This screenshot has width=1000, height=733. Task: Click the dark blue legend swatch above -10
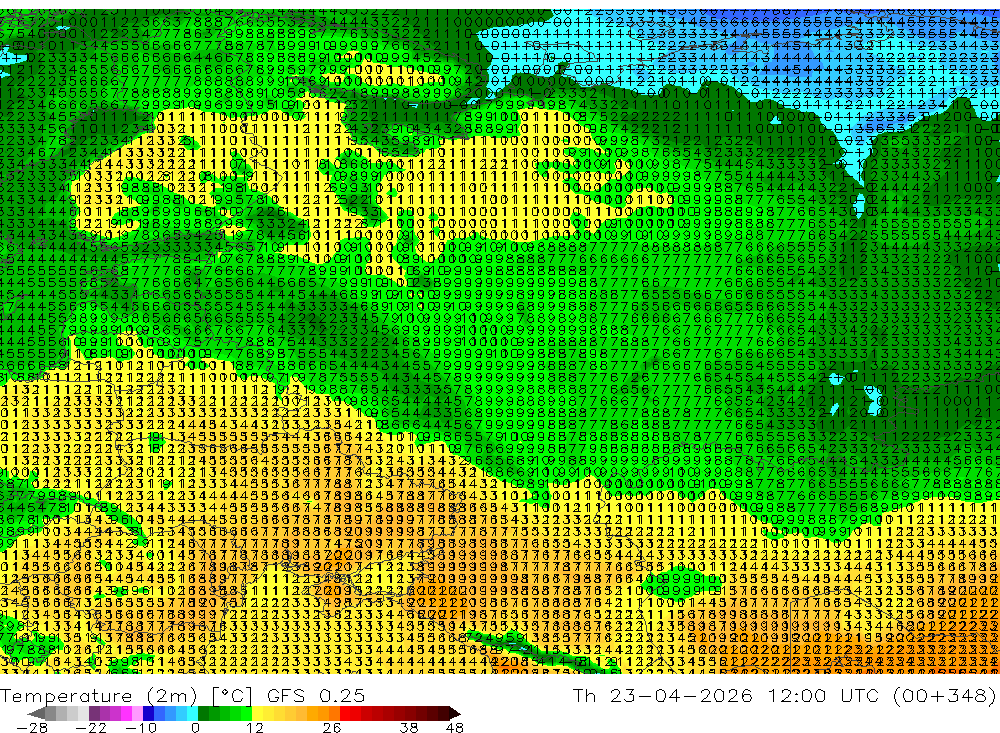point(149,713)
